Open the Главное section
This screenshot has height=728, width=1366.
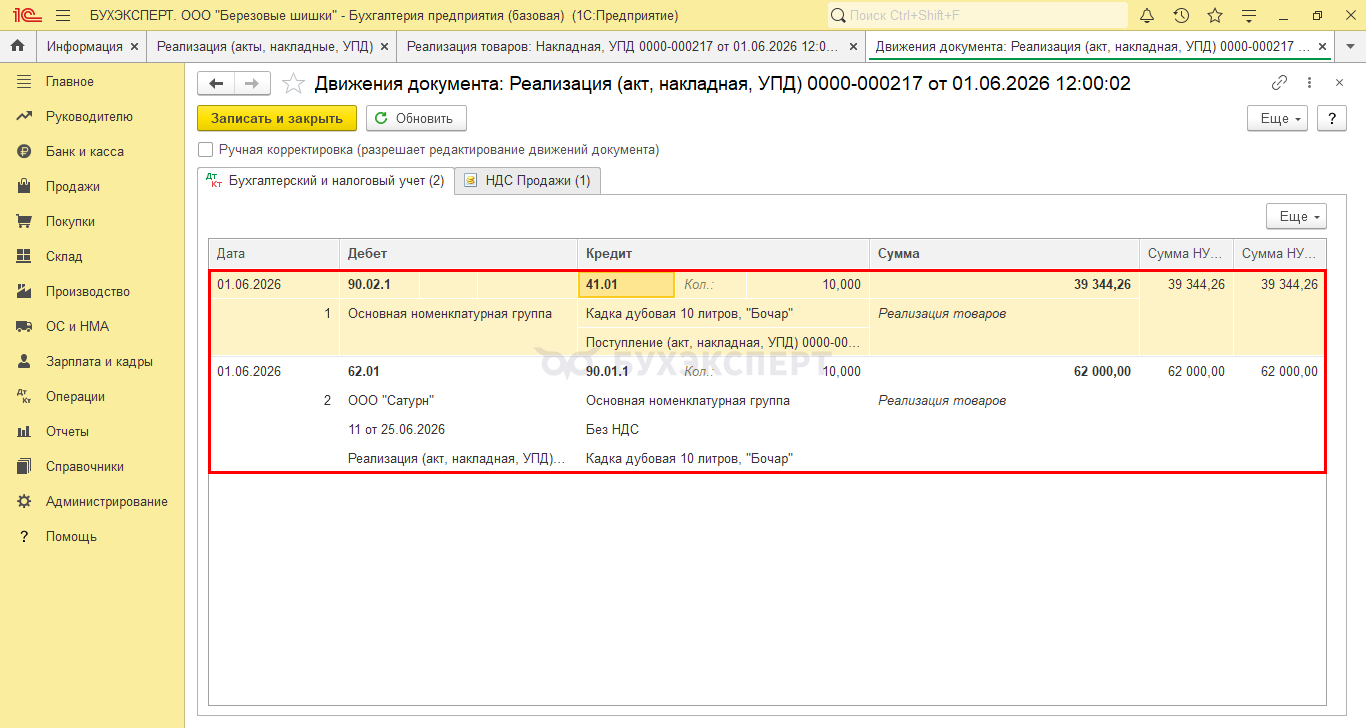(x=70, y=82)
